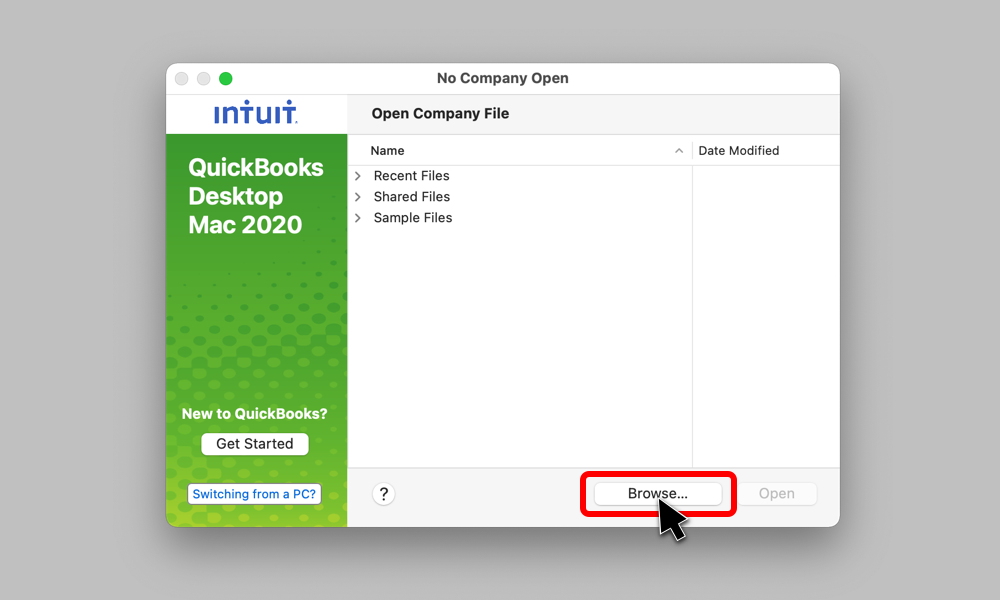Image resolution: width=1000 pixels, height=600 pixels.
Task: Click the Browse... button
Action: [658, 494]
